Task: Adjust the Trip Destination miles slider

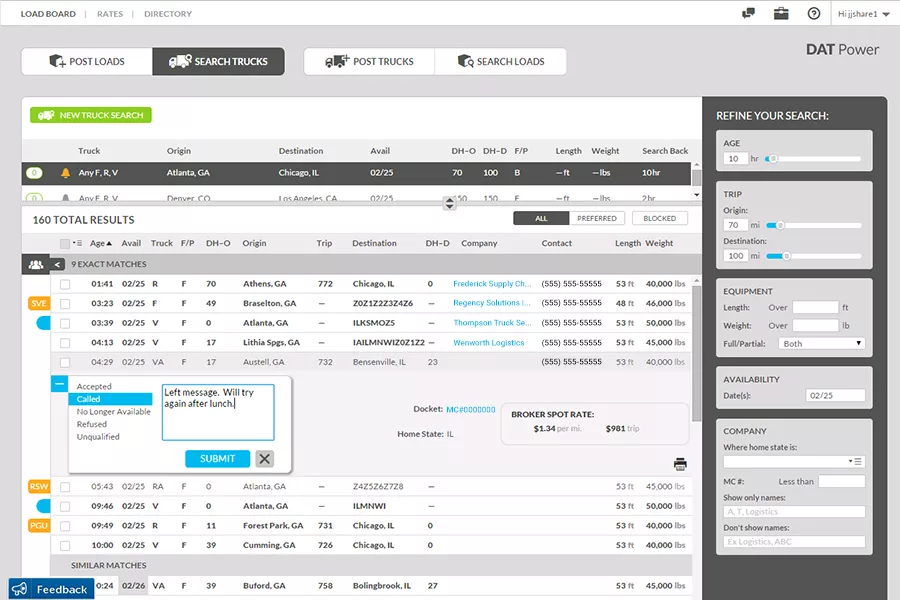Action: [786, 256]
